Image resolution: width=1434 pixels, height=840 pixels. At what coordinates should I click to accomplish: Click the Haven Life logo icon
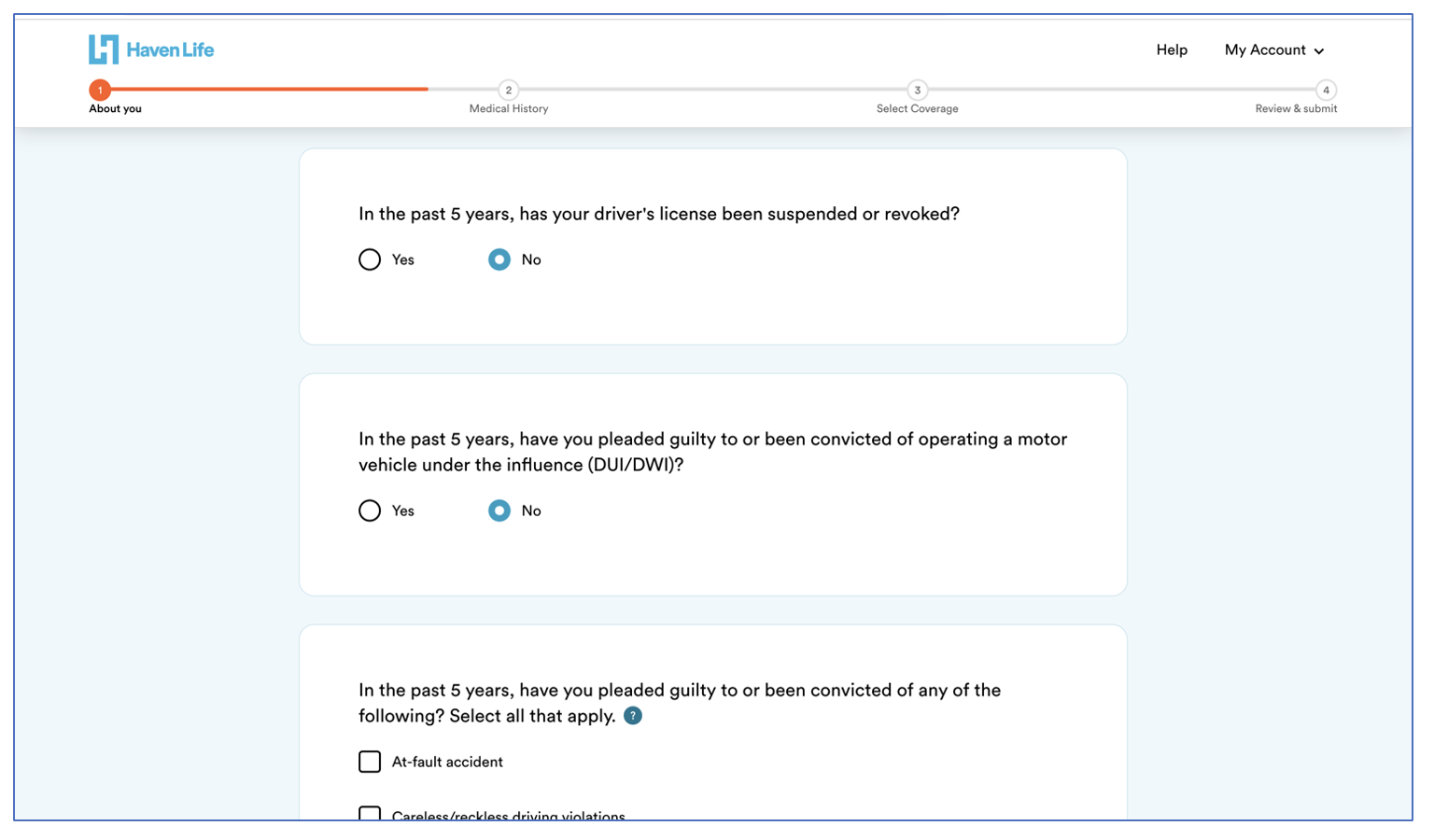click(x=104, y=49)
